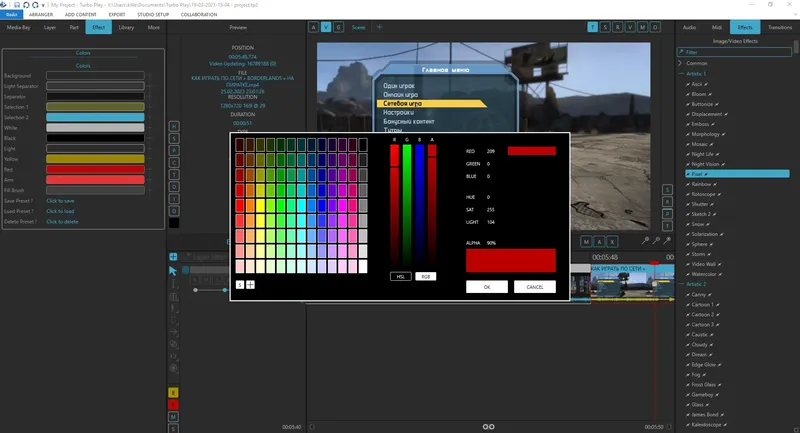Open the EXPORT menu
800x433 pixels.
click(117, 14)
